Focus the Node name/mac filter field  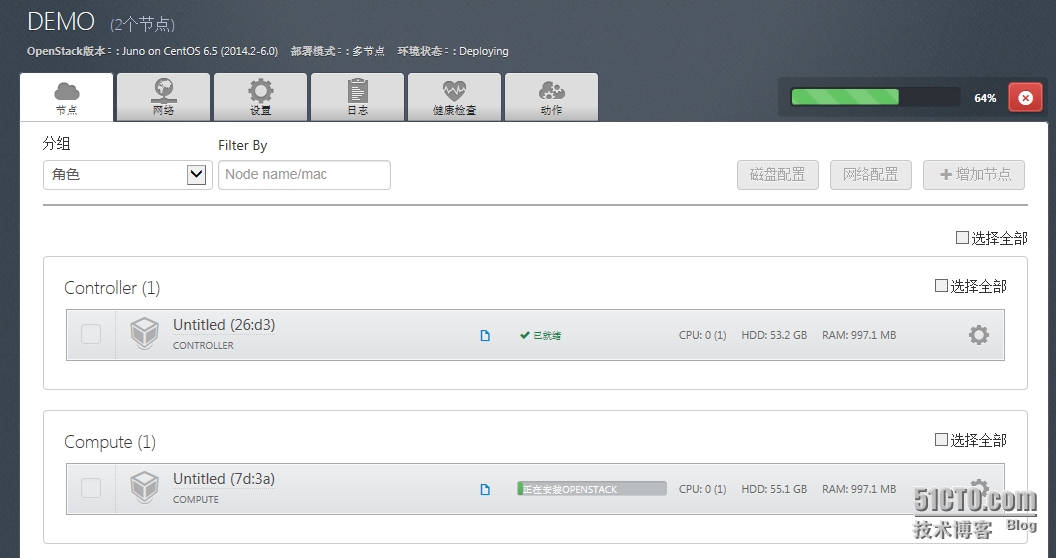pos(304,174)
